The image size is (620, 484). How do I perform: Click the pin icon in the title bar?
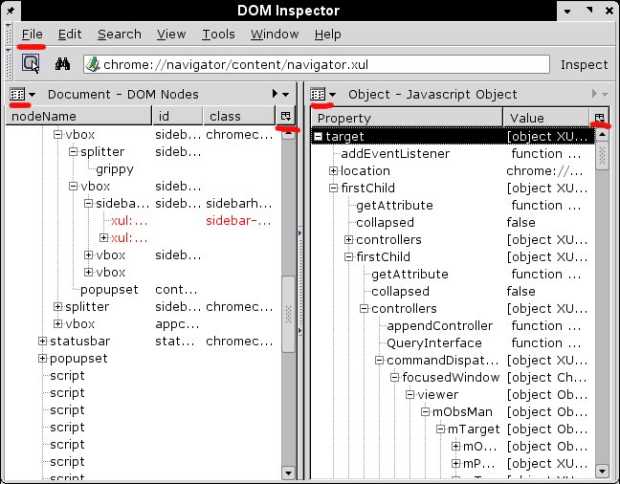click(x=11, y=10)
